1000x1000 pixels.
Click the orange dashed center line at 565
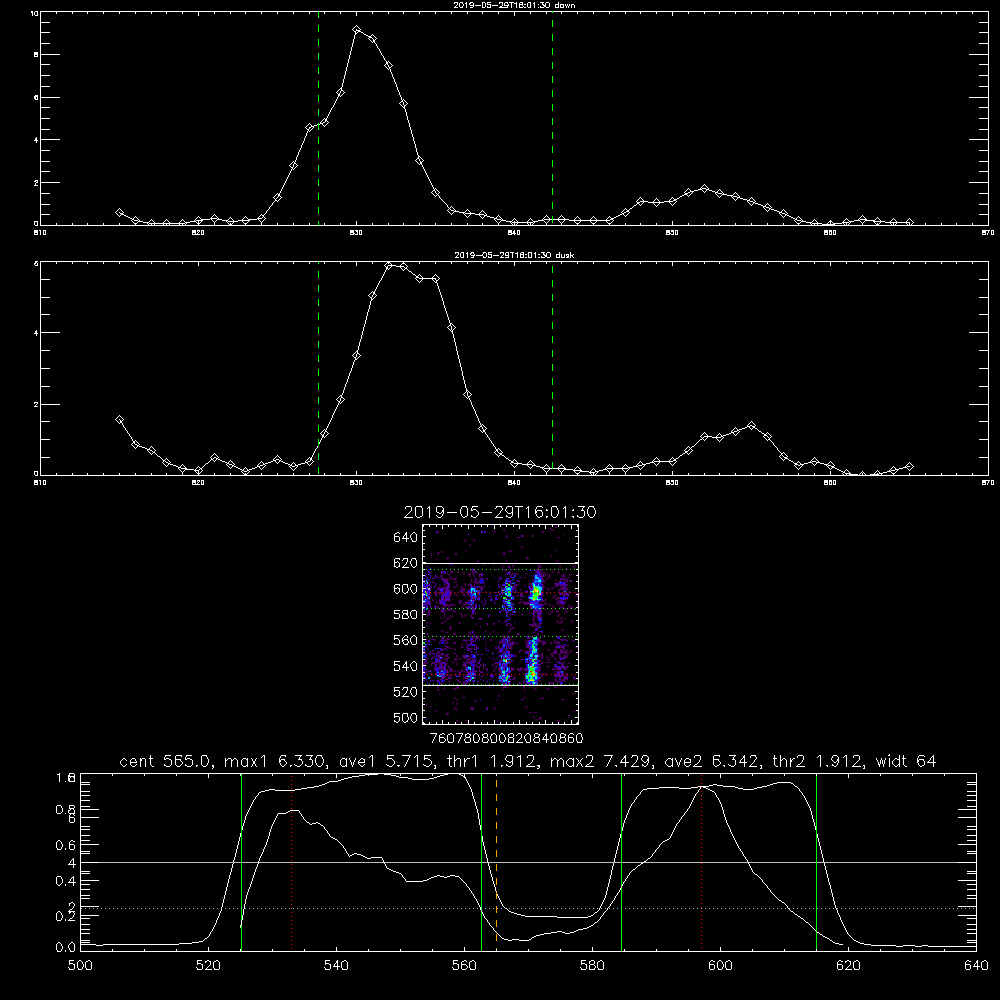pos(496,861)
